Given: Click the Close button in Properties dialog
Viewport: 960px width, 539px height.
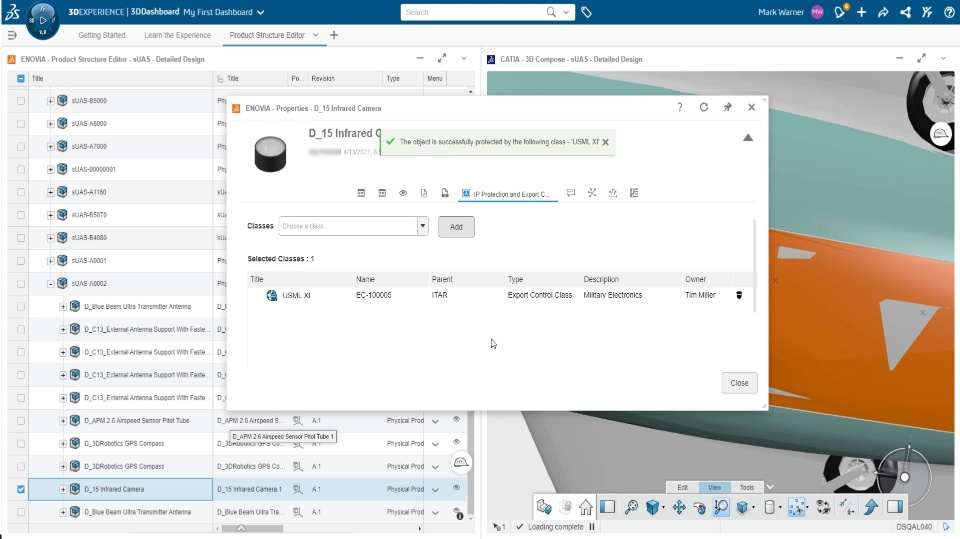Looking at the screenshot, I should click(x=739, y=383).
